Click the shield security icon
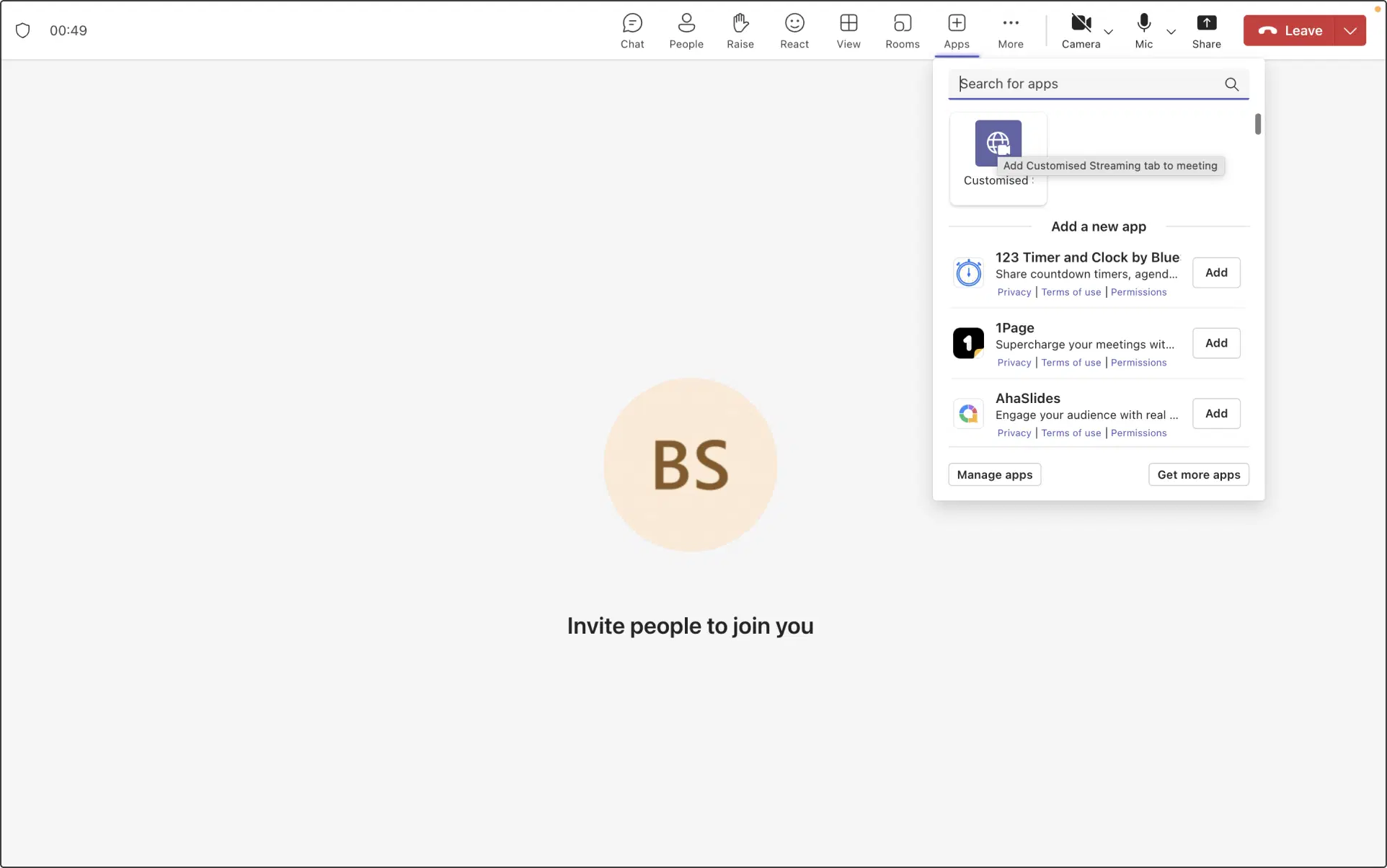 (23, 30)
